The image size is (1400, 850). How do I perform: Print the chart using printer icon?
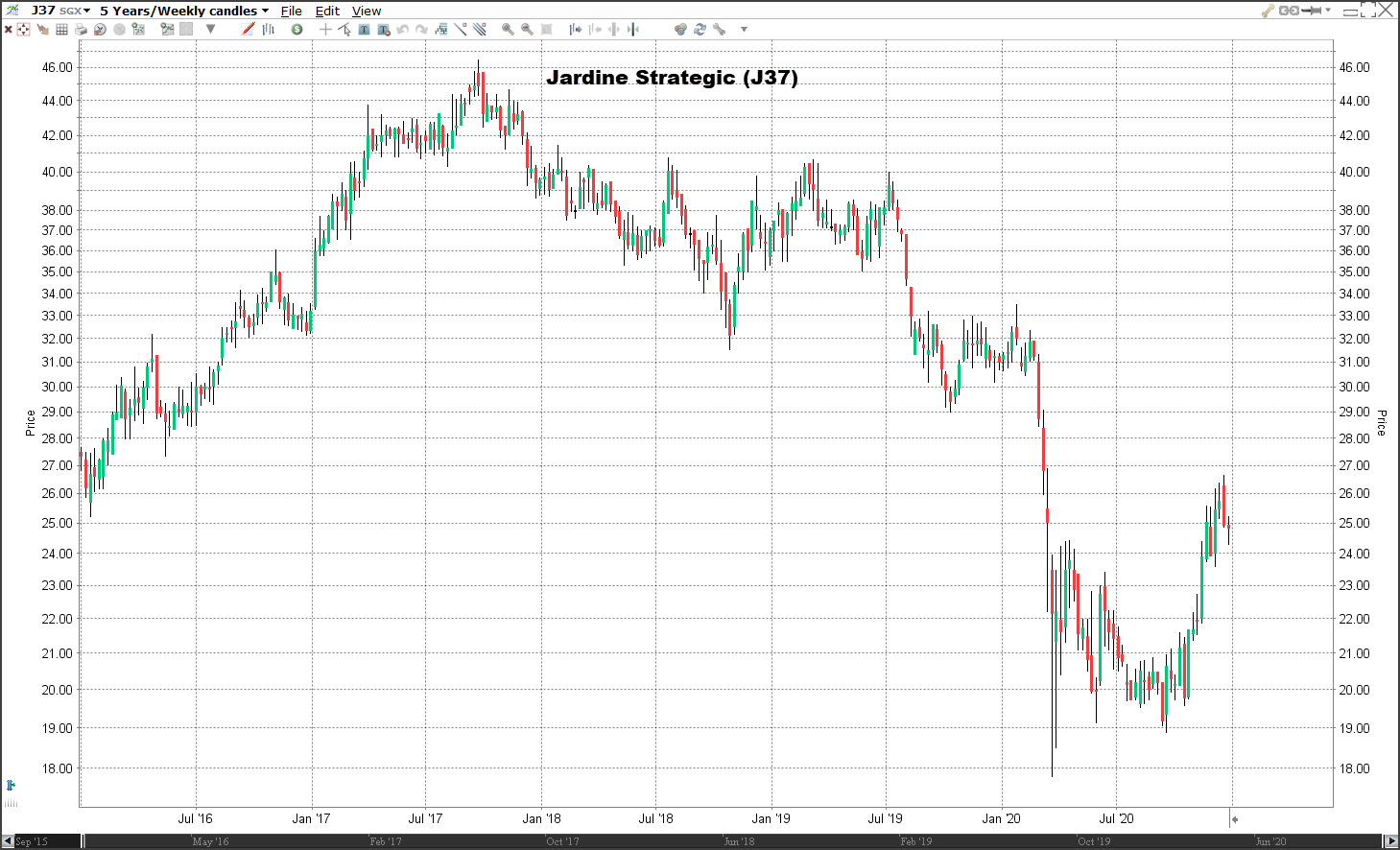81,29
